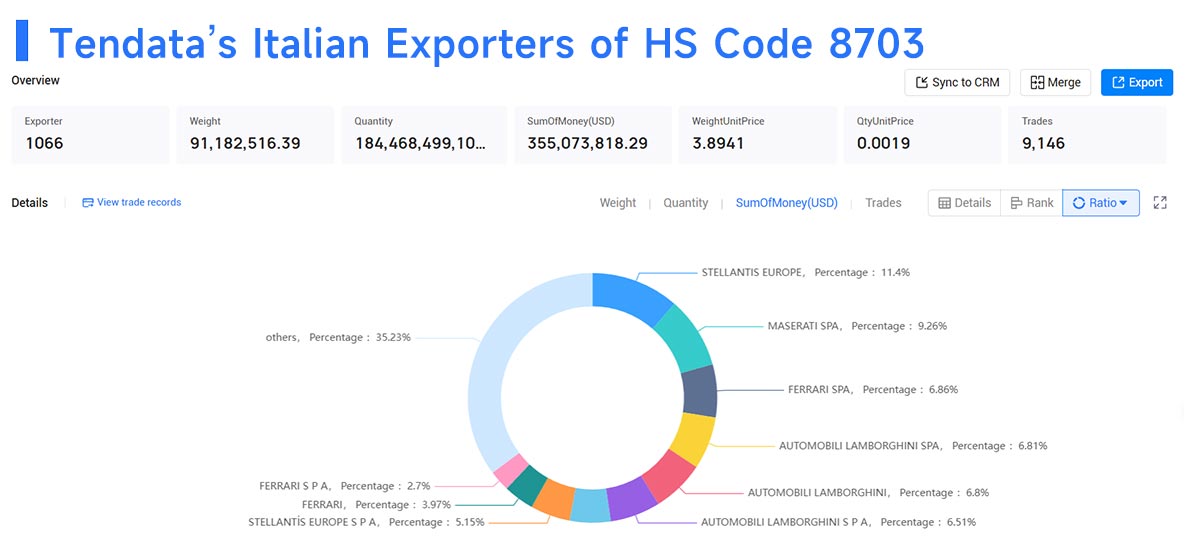Click SumOfMoney value 355,073,818.29

click(x=587, y=143)
